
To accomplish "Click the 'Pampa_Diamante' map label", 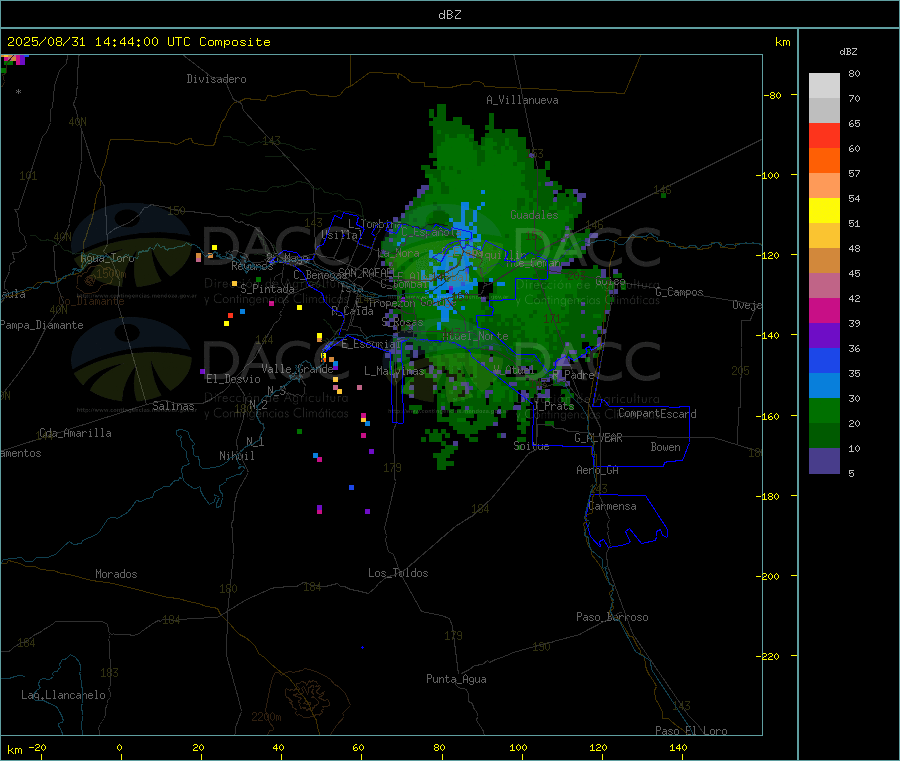I will pos(41,325).
